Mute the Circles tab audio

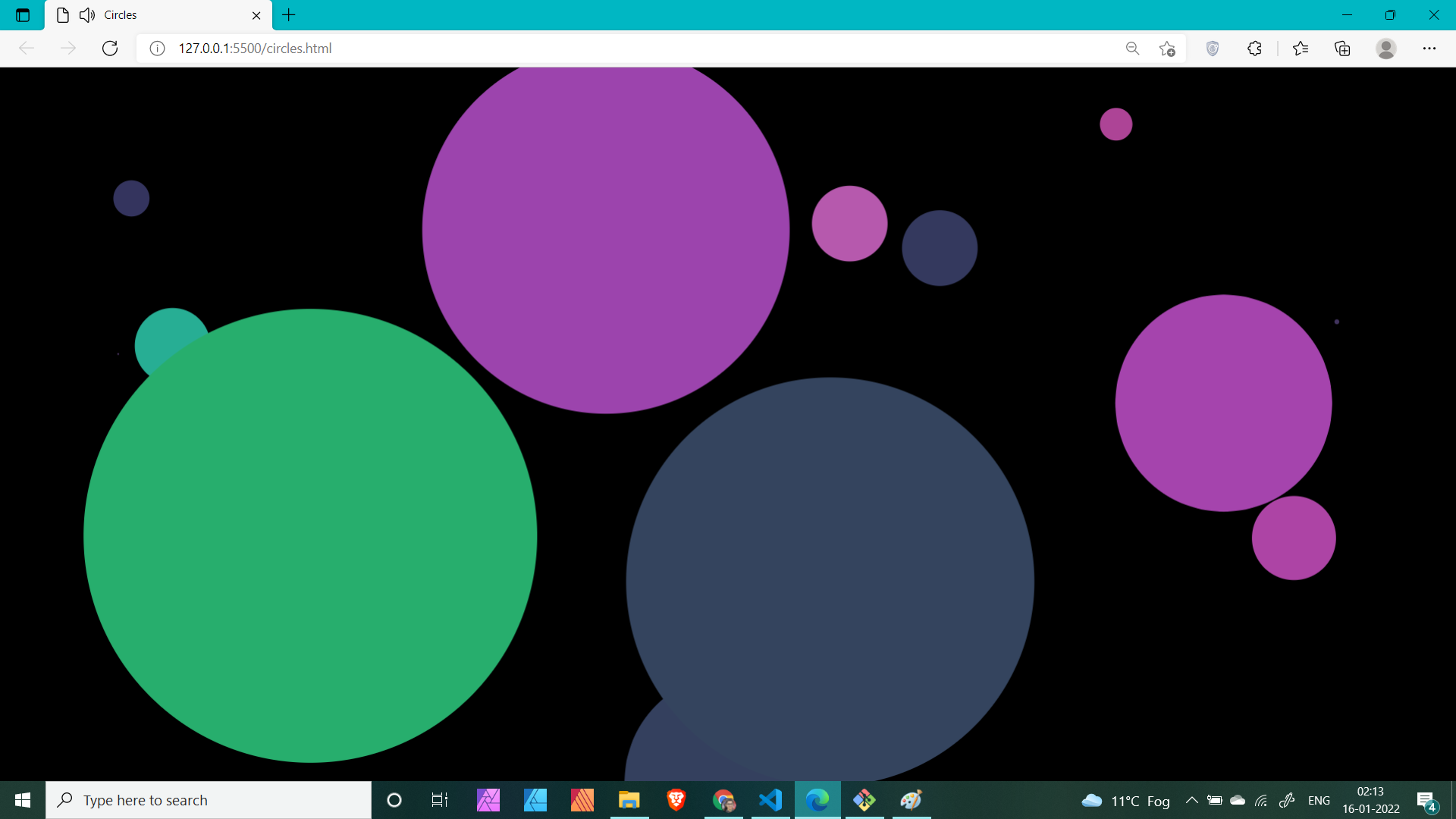87,15
